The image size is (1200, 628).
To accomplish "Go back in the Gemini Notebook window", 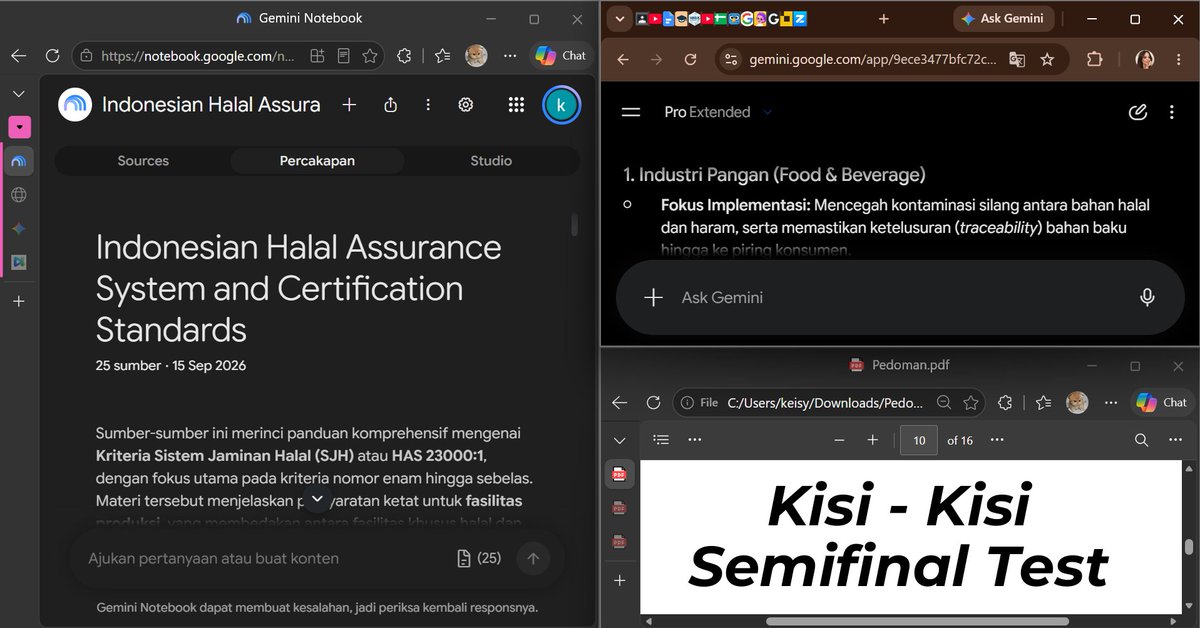I will click(18, 56).
